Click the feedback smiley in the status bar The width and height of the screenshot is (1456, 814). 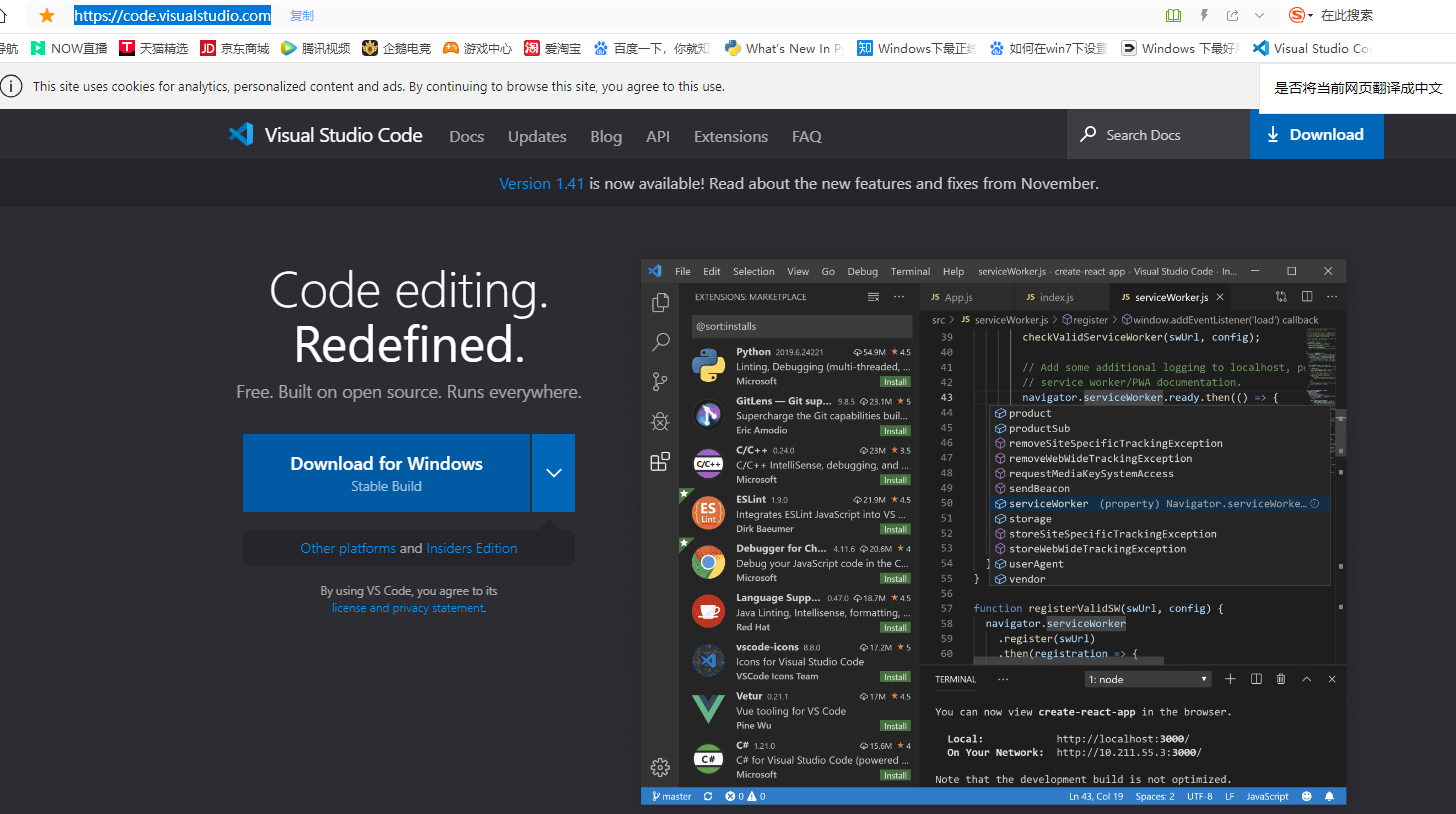click(1306, 796)
